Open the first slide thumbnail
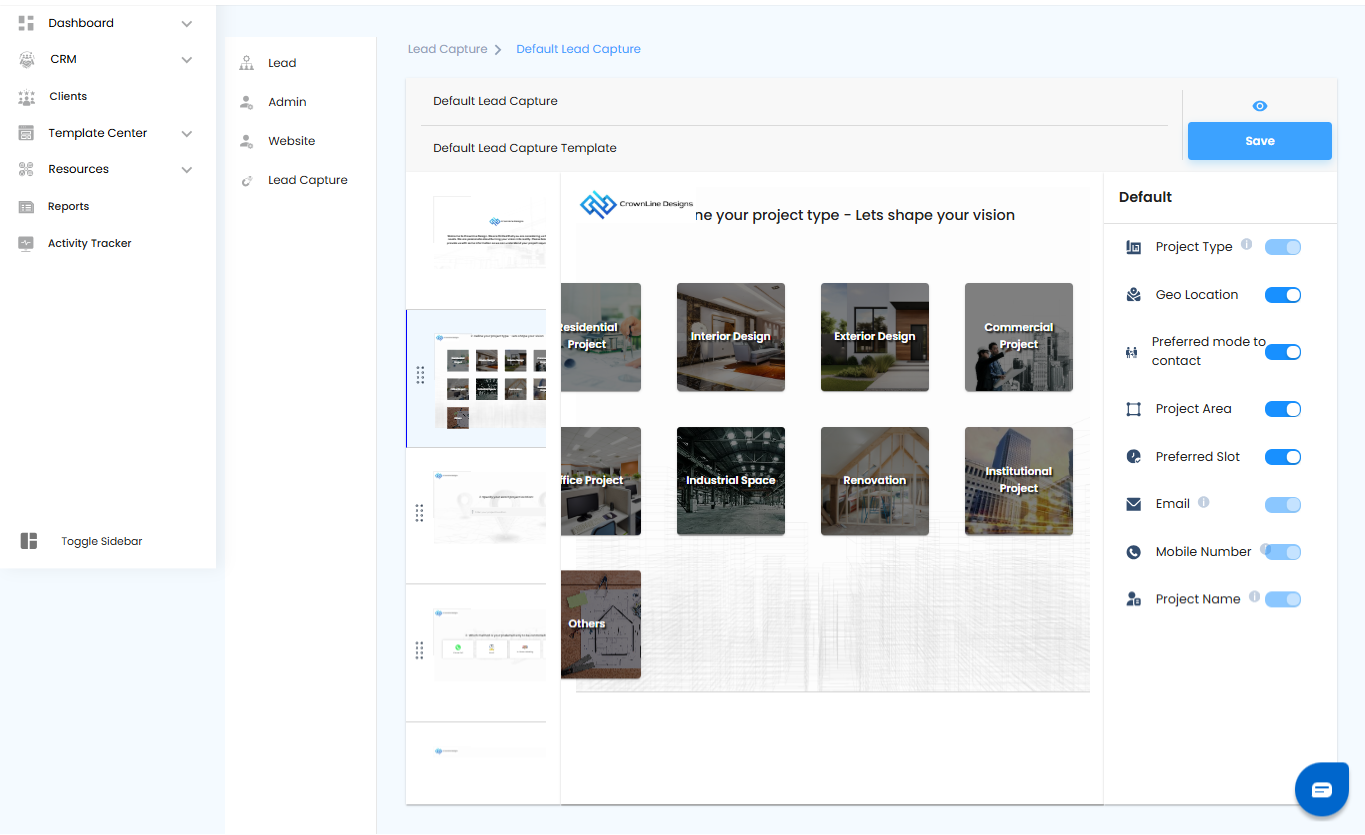 point(489,232)
